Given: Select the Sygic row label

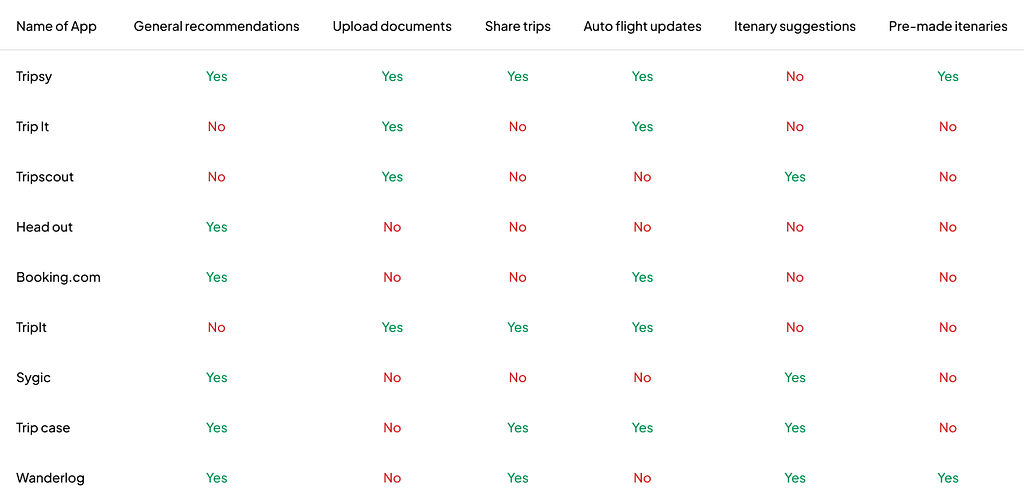Looking at the screenshot, I should point(33,378).
